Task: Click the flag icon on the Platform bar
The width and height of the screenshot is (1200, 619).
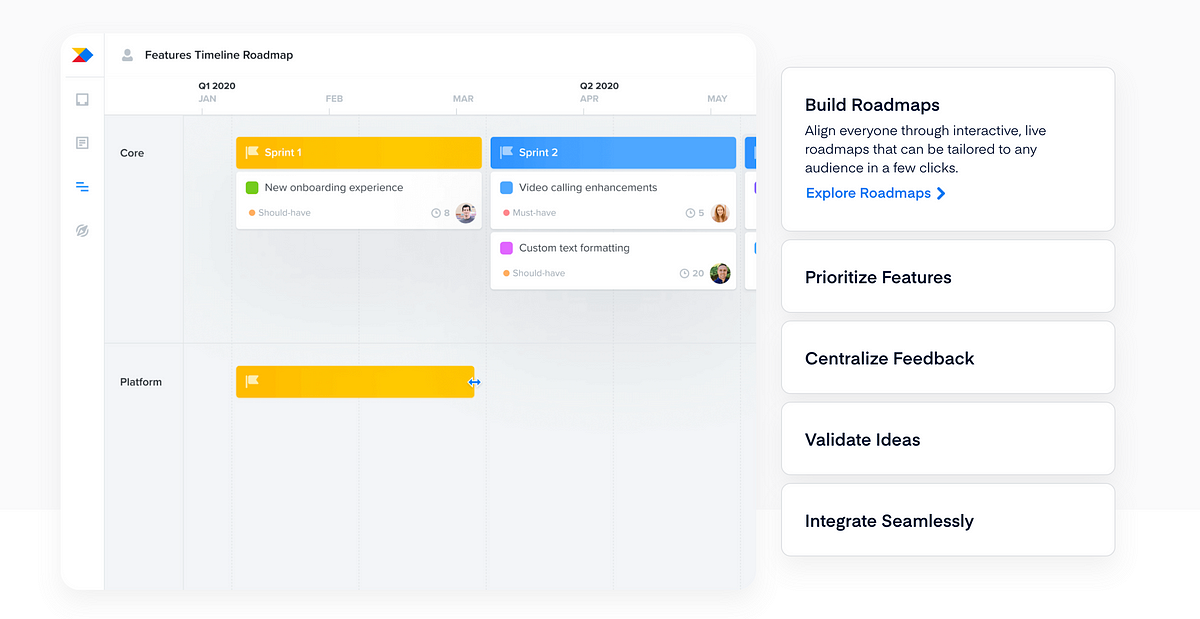Action: pos(252,381)
